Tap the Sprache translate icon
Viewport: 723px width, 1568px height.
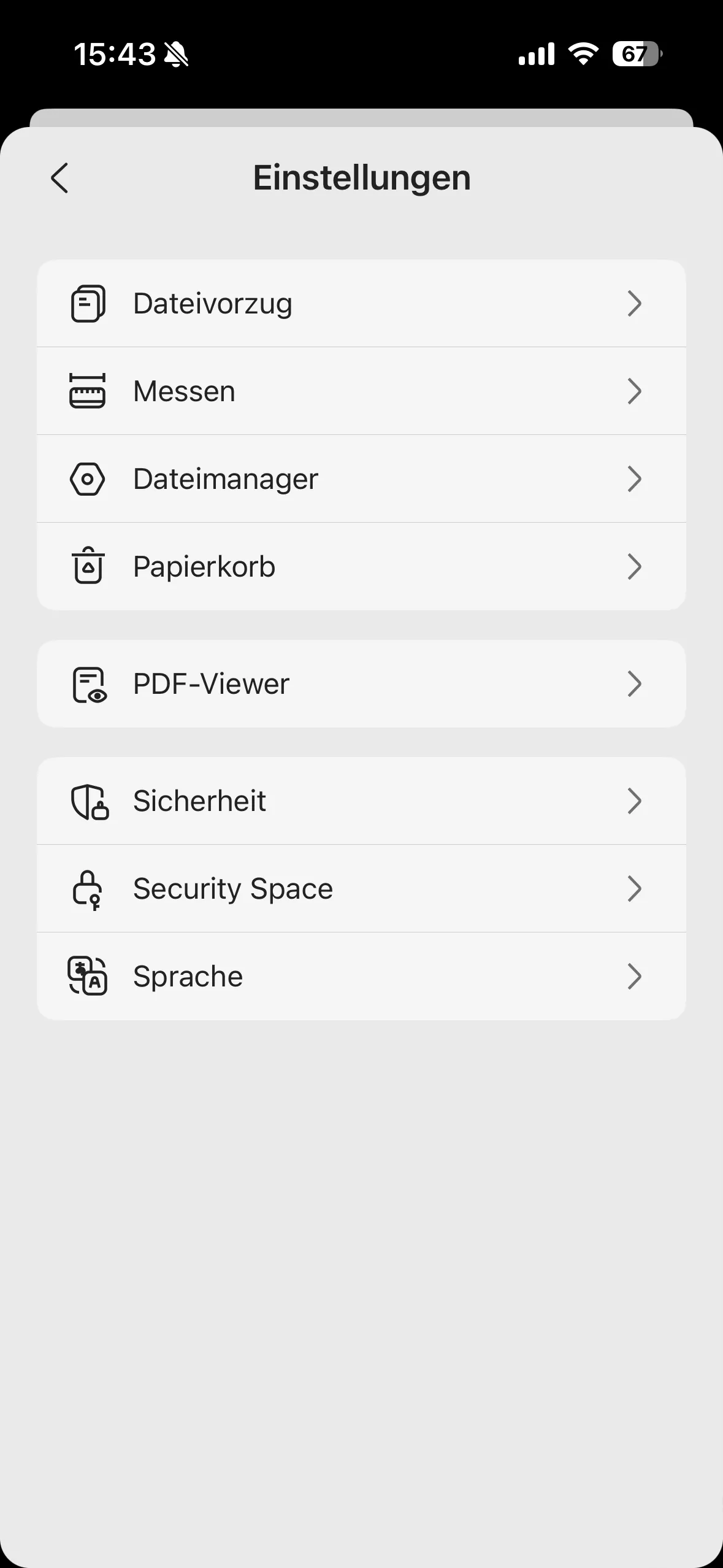point(88,975)
